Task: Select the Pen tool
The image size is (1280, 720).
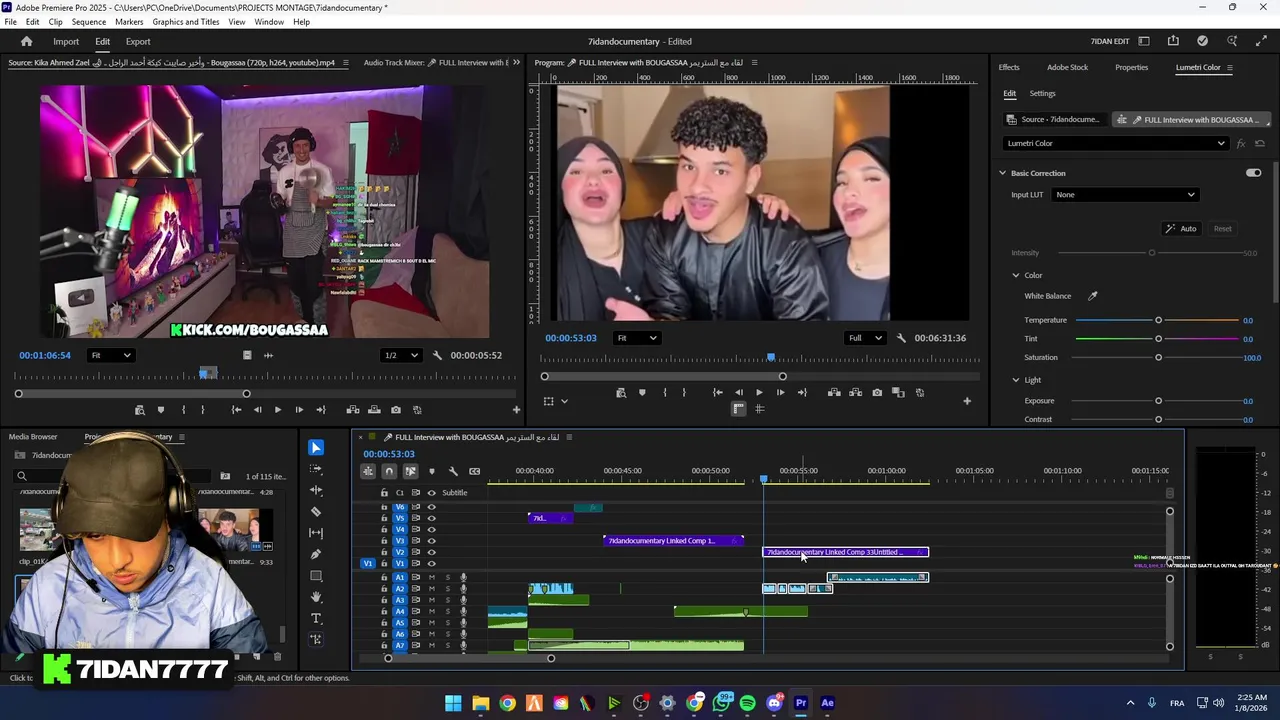Action: (316, 554)
